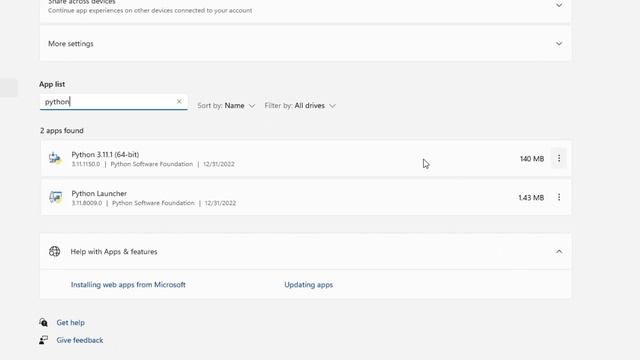Click the Python Launcher app icon
The width and height of the screenshot is (640, 360).
[x=56, y=198]
